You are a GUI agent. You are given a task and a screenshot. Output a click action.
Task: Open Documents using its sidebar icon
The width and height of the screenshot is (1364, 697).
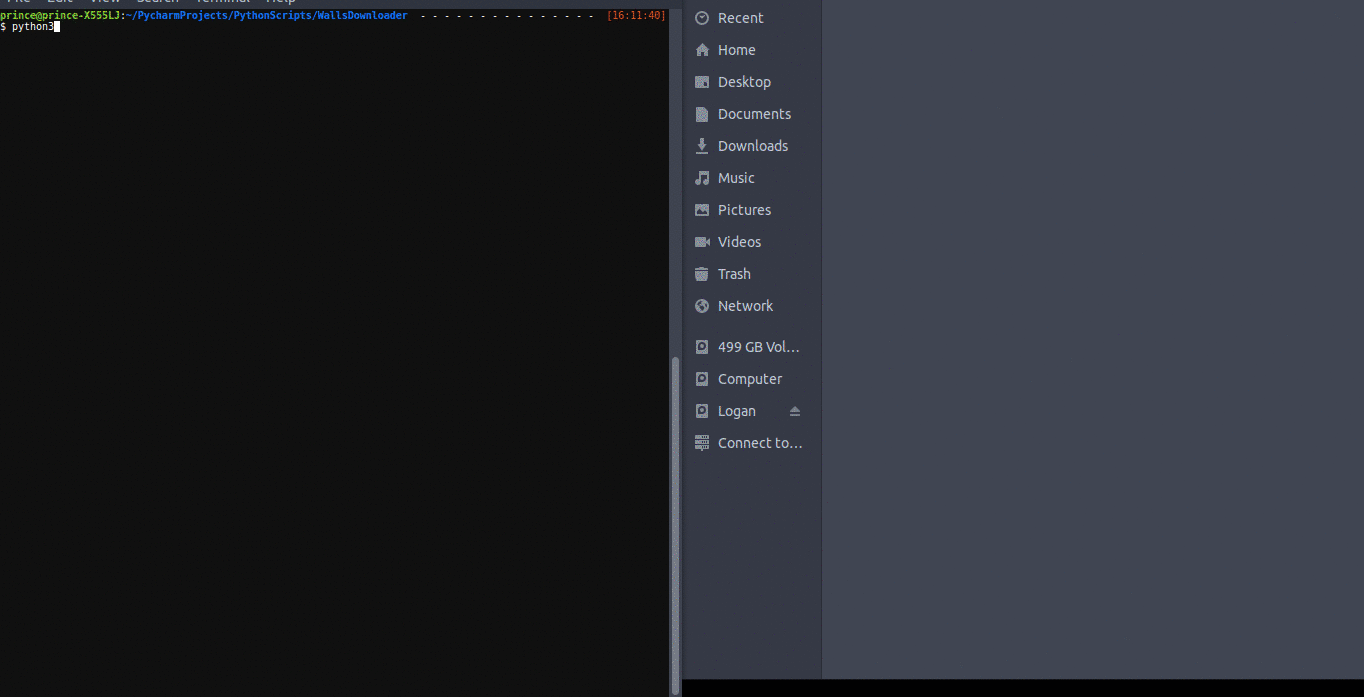coord(702,114)
